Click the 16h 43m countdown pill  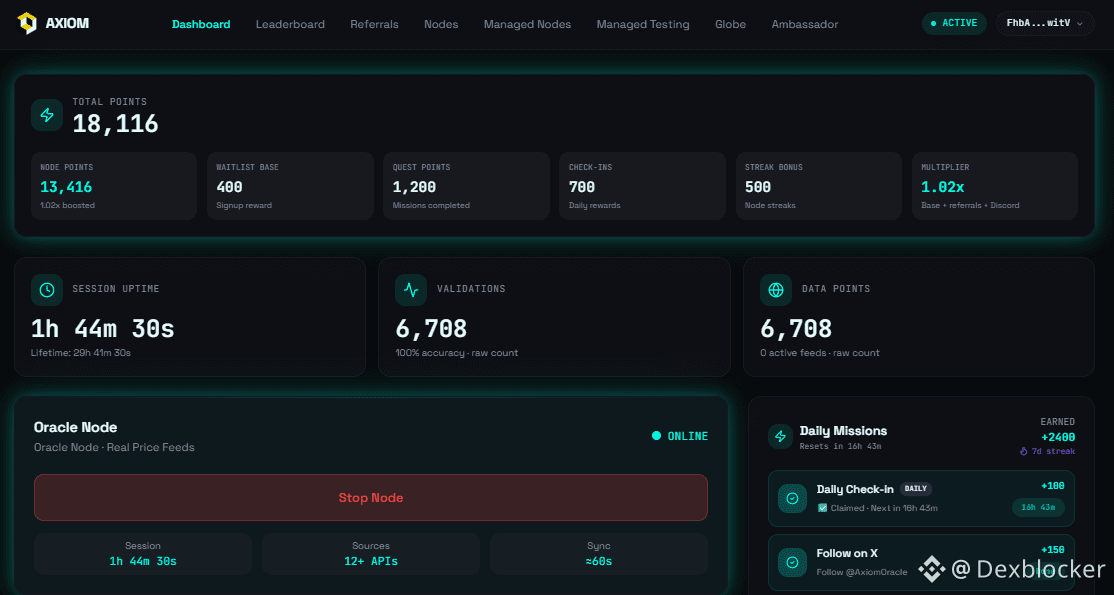[x=1038, y=508]
